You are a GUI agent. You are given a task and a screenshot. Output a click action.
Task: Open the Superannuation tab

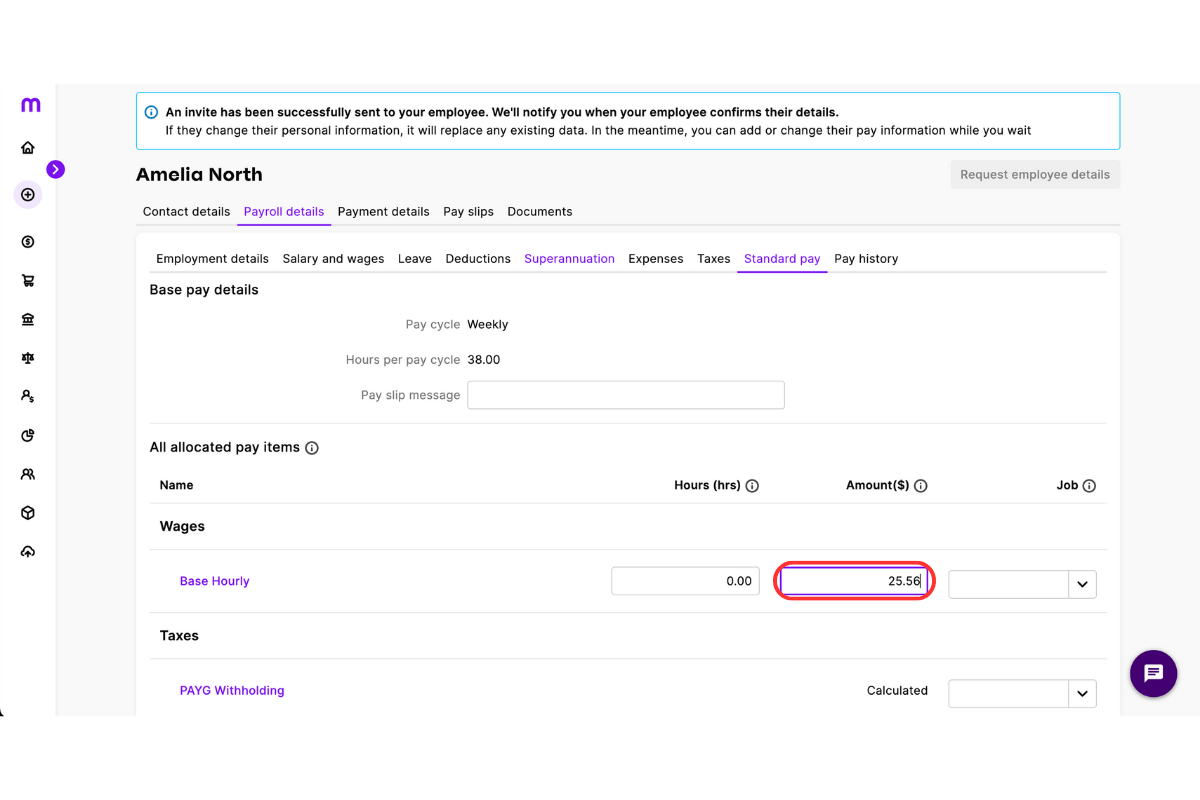coord(569,258)
